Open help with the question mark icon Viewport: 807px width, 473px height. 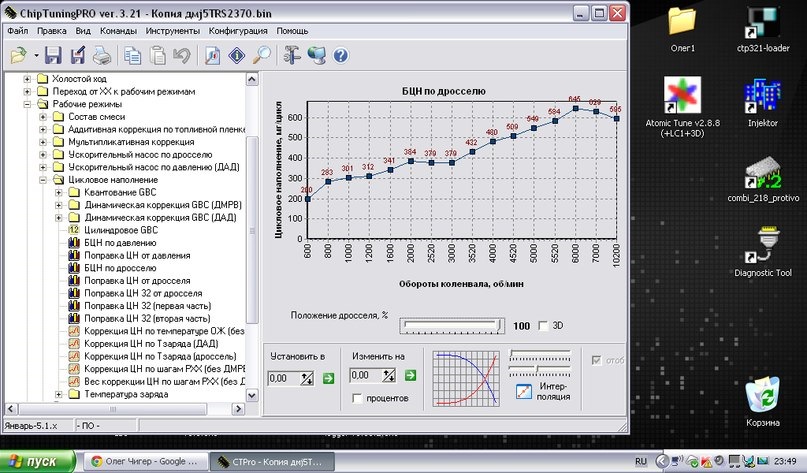pyautogui.click(x=341, y=55)
